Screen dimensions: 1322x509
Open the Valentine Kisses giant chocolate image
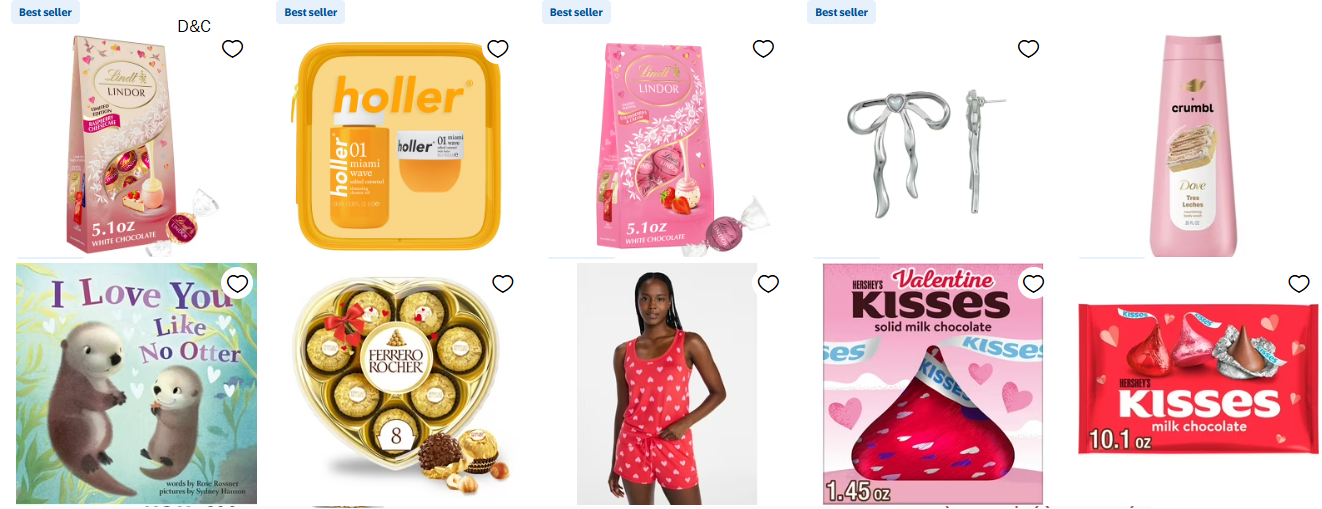pos(933,383)
